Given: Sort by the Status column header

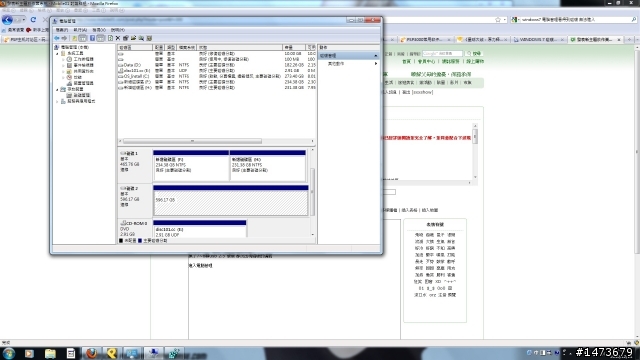Looking at the screenshot, I should pos(240,48).
